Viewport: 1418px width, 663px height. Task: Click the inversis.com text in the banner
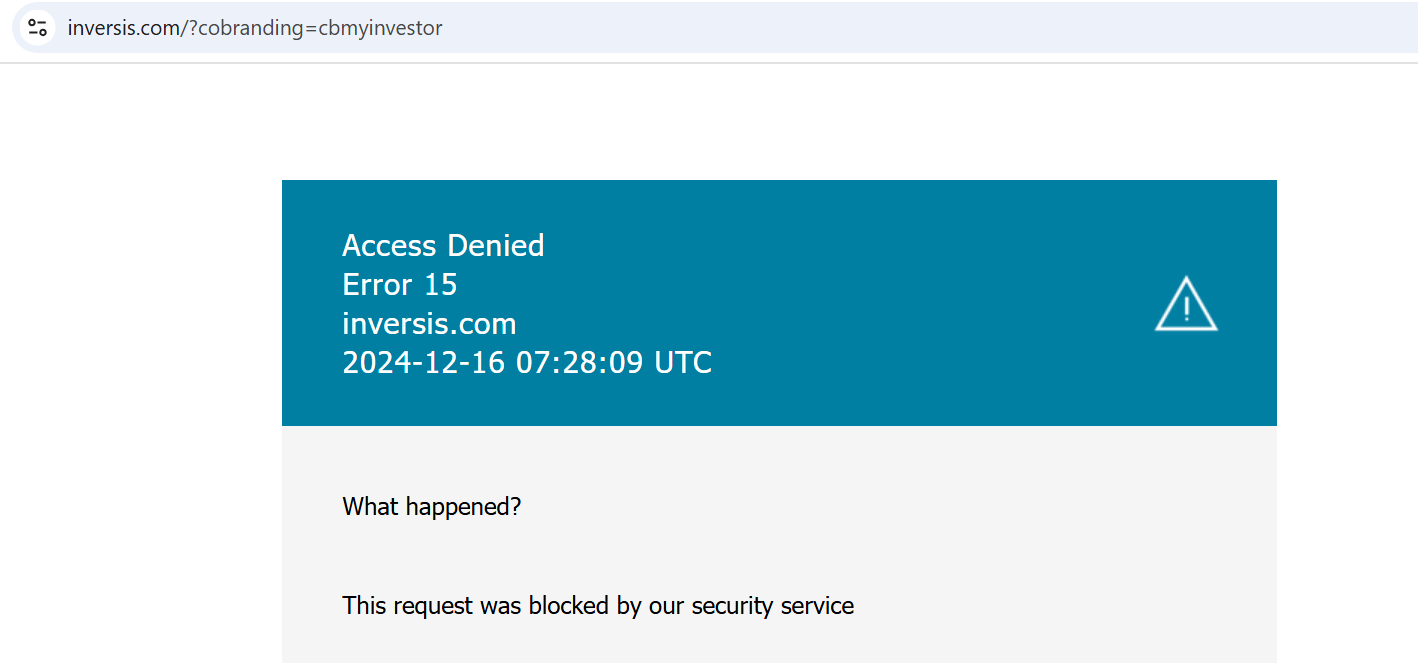(x=429, y=324)
